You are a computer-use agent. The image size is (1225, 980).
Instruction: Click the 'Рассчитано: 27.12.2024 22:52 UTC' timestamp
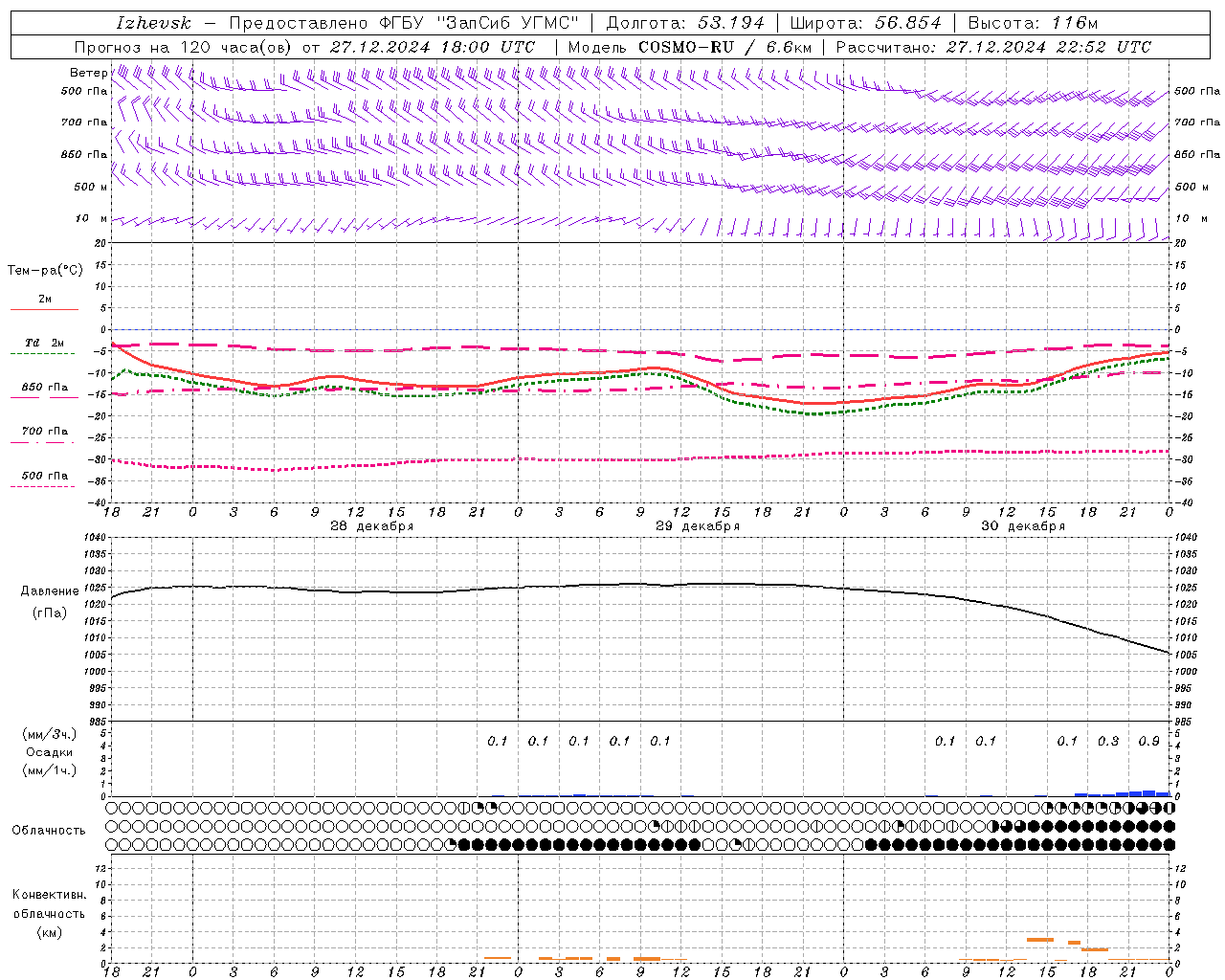993,47
